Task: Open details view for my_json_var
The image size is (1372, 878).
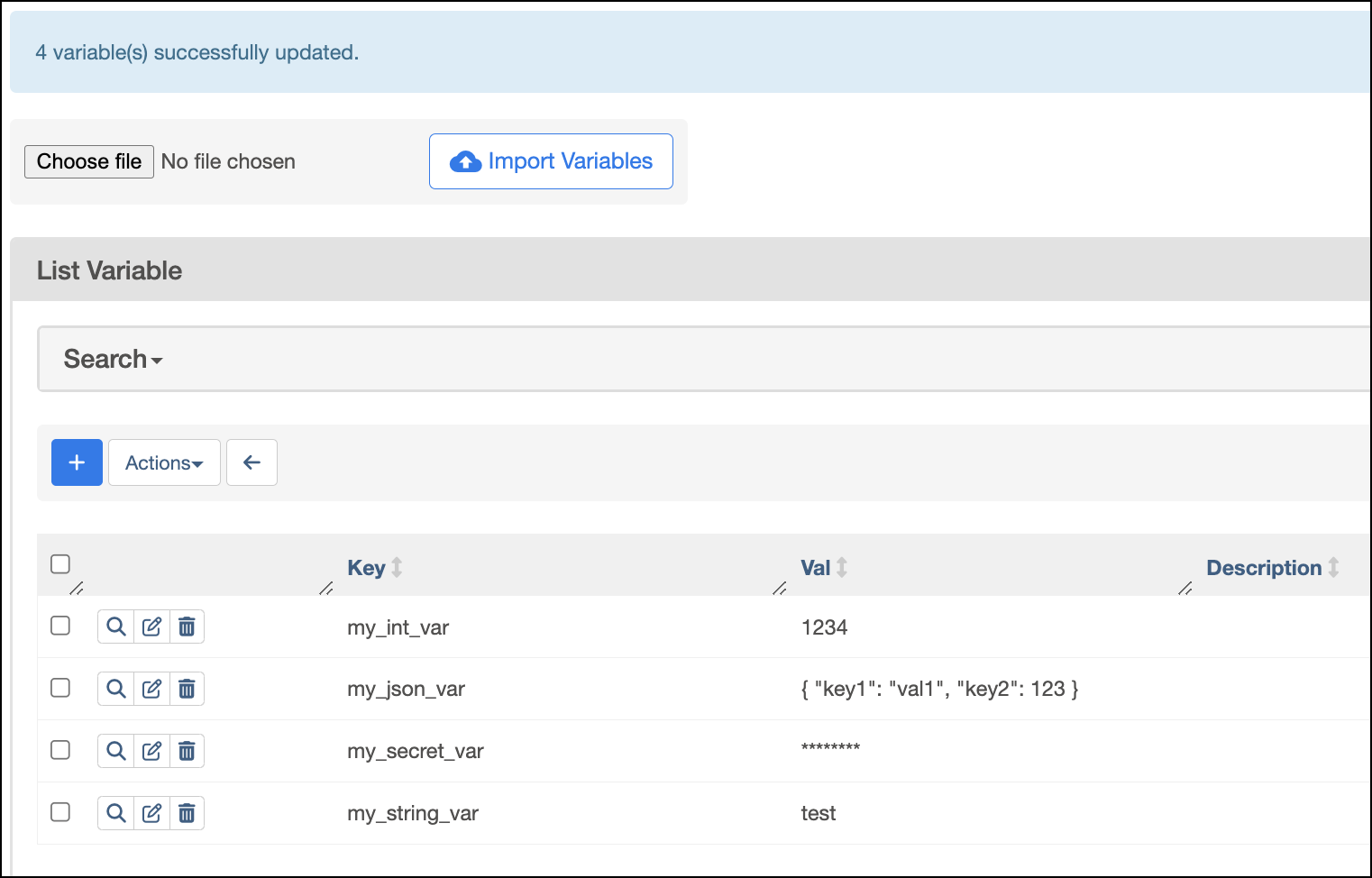Action: (114, 688)
